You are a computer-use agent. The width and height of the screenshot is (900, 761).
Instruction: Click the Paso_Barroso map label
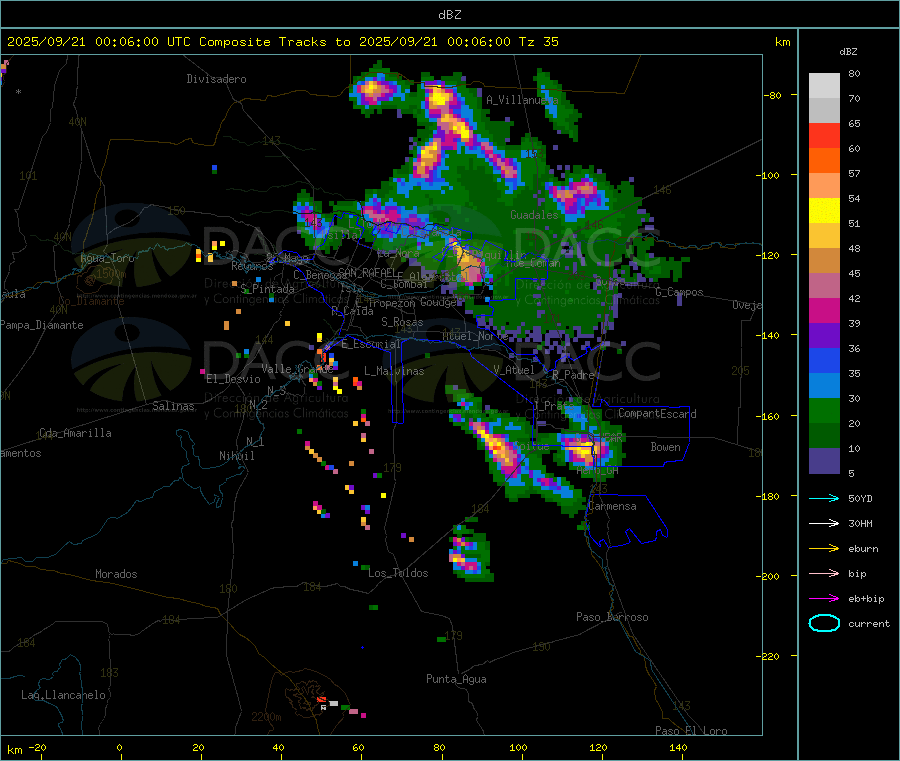pos(612,617)
